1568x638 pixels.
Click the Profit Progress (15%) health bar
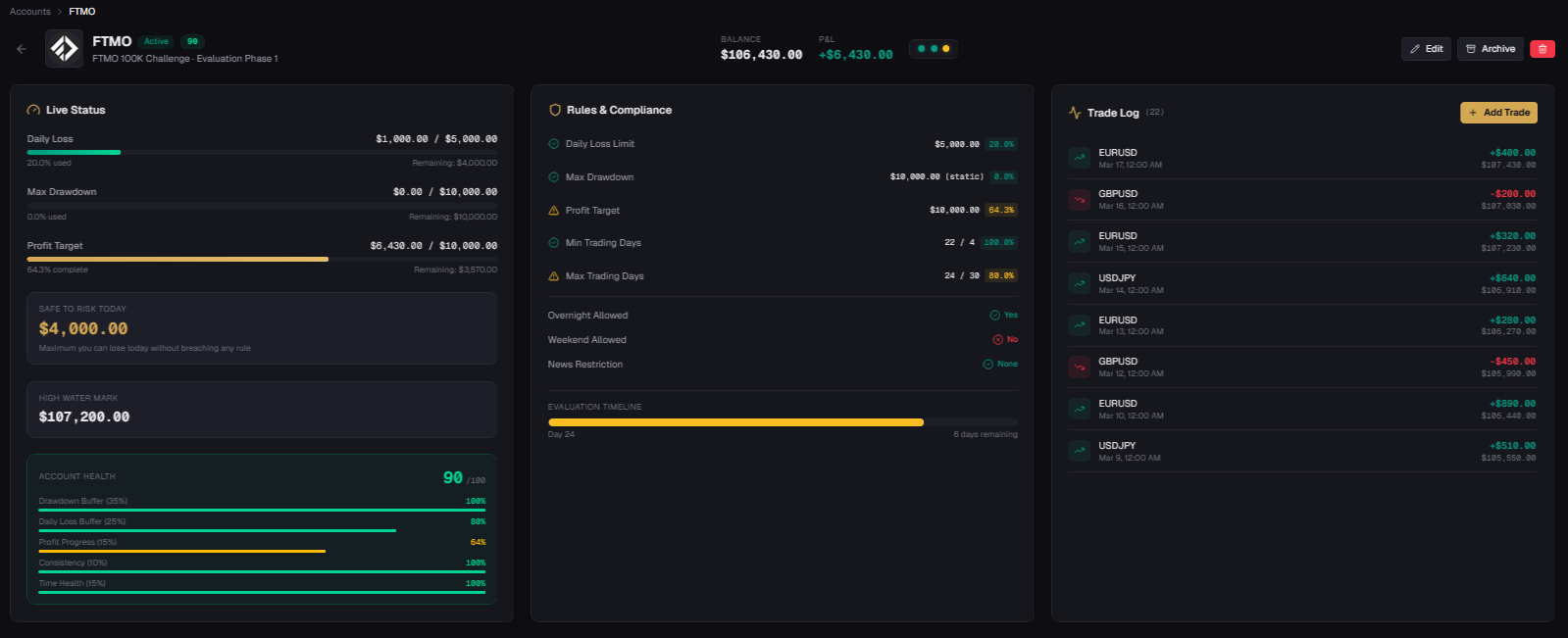coord(262,551)
